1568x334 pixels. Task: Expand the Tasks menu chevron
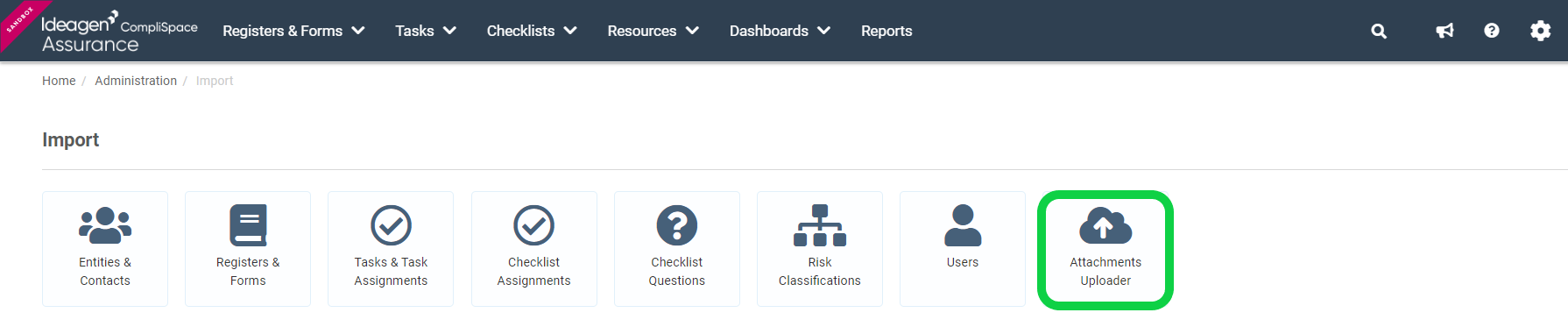point(449,31)
